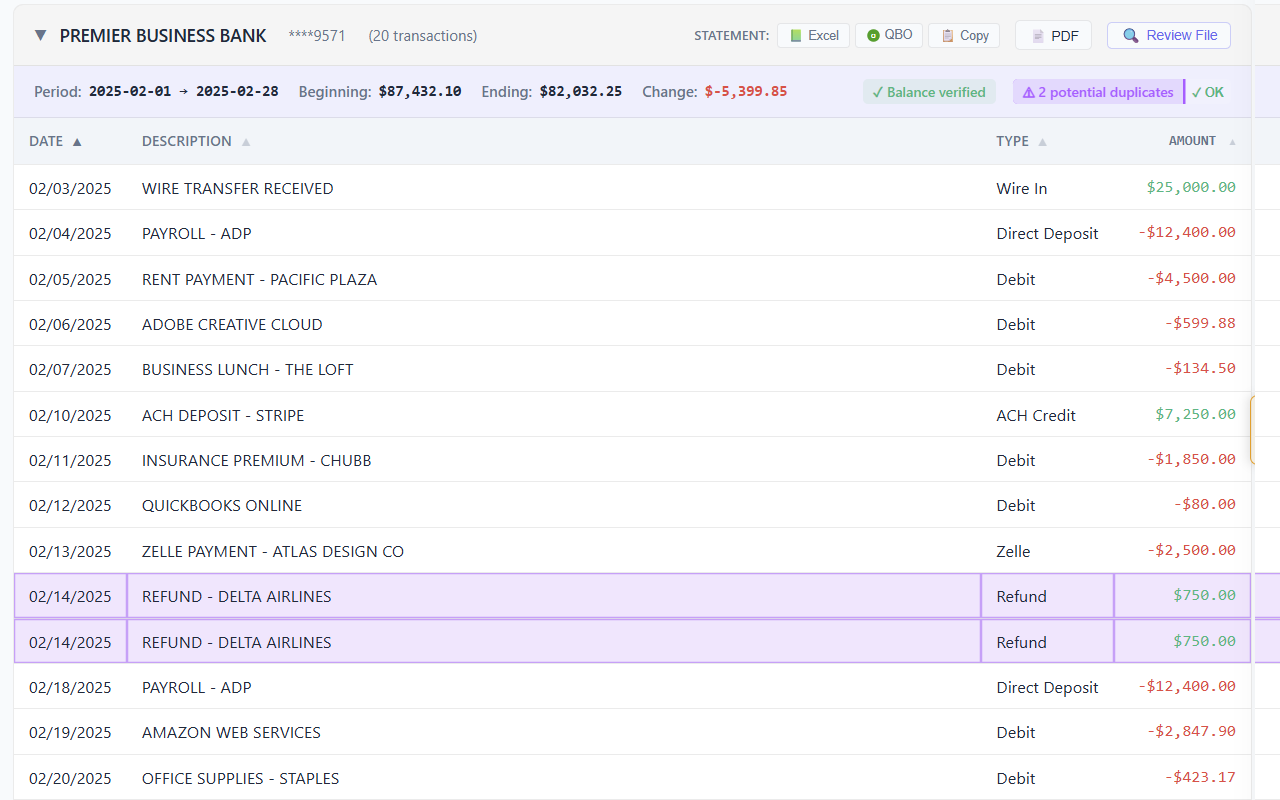Open Review File
1280x800 pixels.
[1169, 35]
